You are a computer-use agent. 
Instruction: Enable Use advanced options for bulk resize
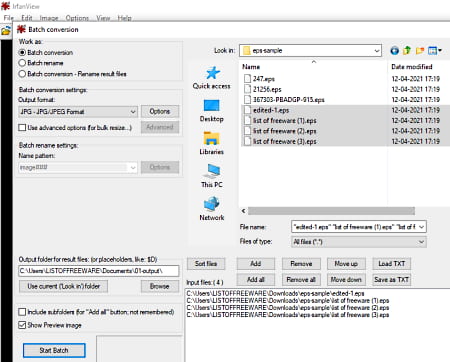(x=22, y=128)
